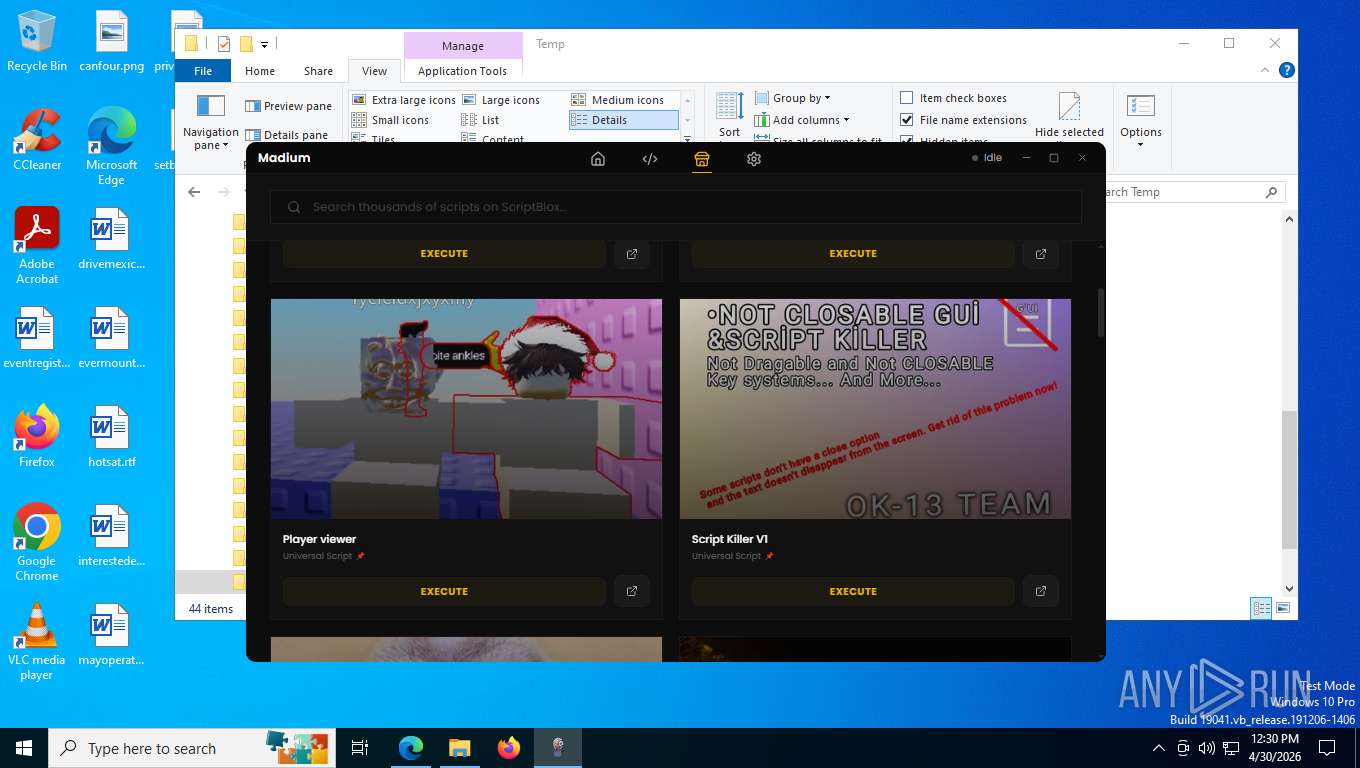Click the Idle status indicator in Madium

[x=987, y=158]
